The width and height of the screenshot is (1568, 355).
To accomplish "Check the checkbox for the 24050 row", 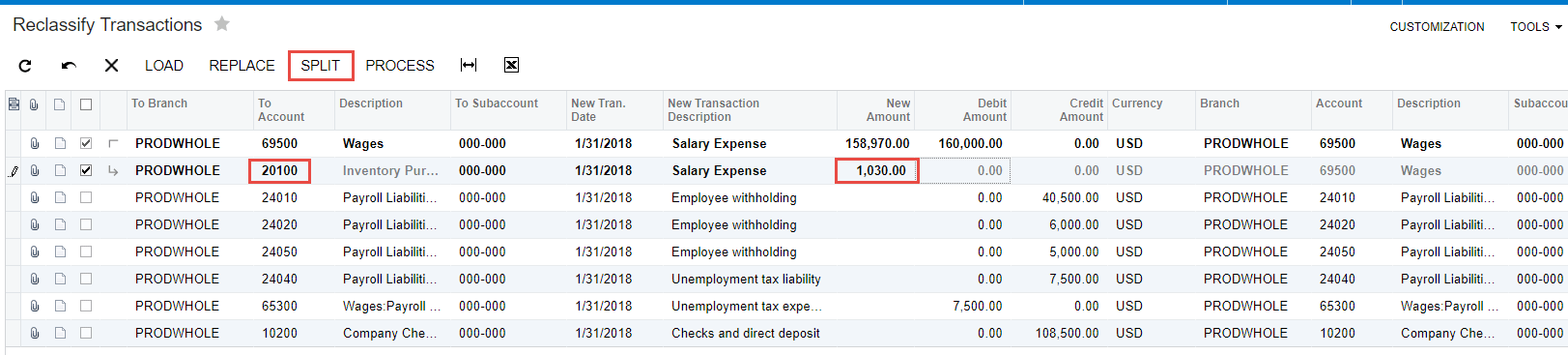I will point(86,251).
